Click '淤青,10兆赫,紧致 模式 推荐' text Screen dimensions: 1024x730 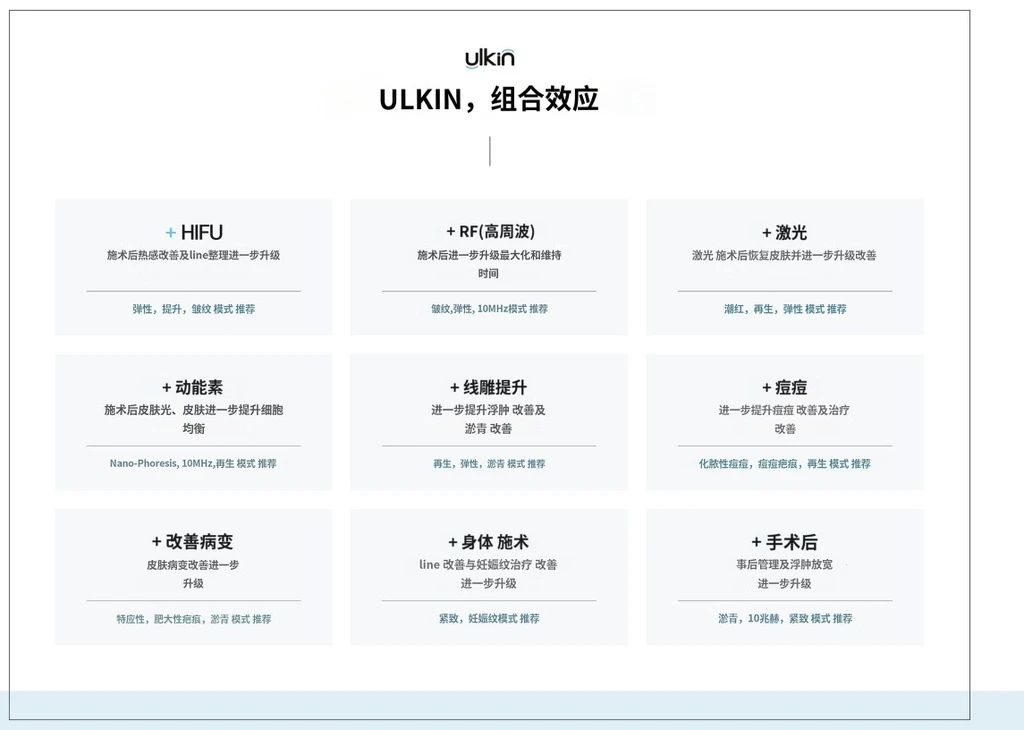click(x=785, y=618)
